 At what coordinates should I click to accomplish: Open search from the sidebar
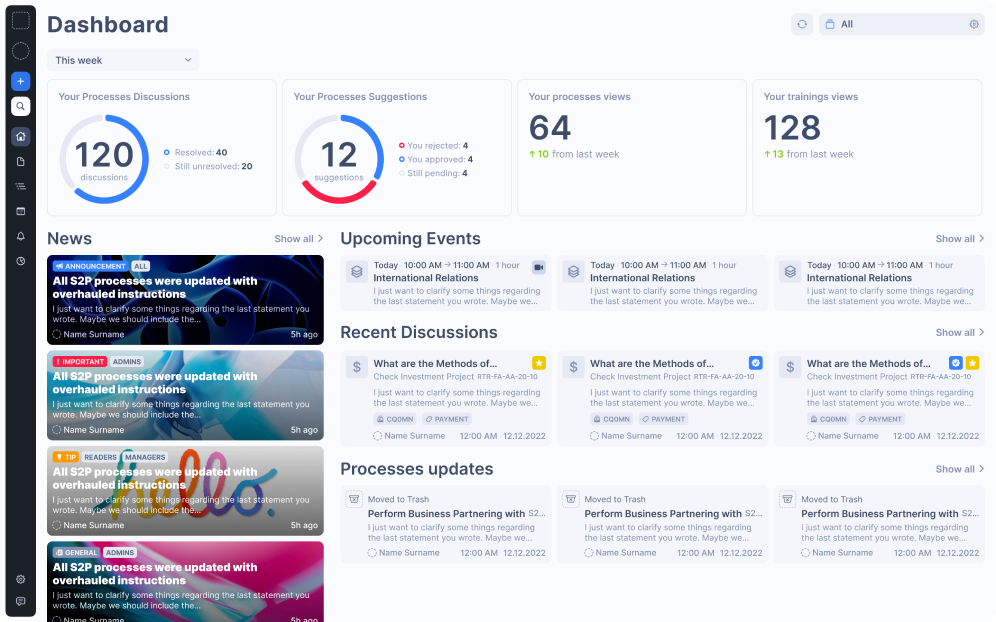pyautogui.click(x=20, y=106)
